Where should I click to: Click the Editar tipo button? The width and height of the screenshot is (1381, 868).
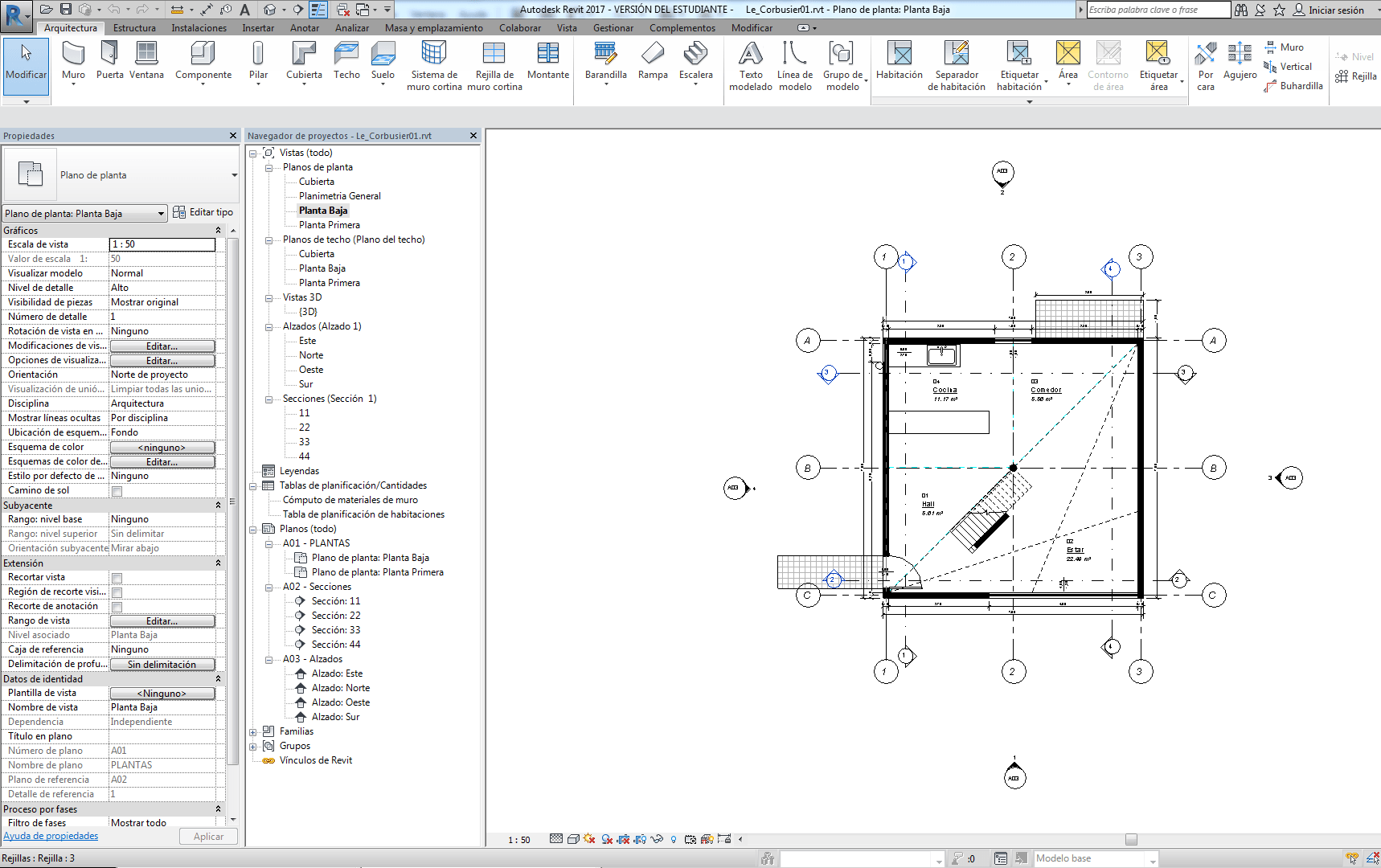pos(203,212)
